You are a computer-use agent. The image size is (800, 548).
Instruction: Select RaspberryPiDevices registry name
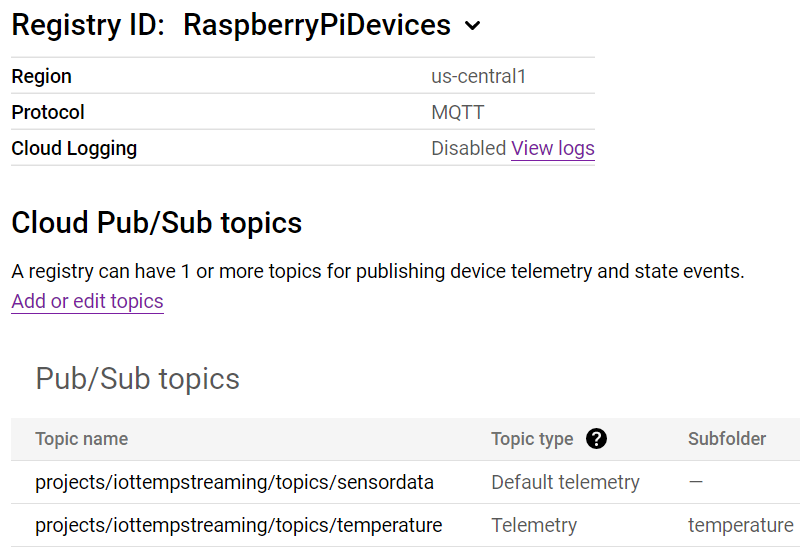[x=317, y=24]
